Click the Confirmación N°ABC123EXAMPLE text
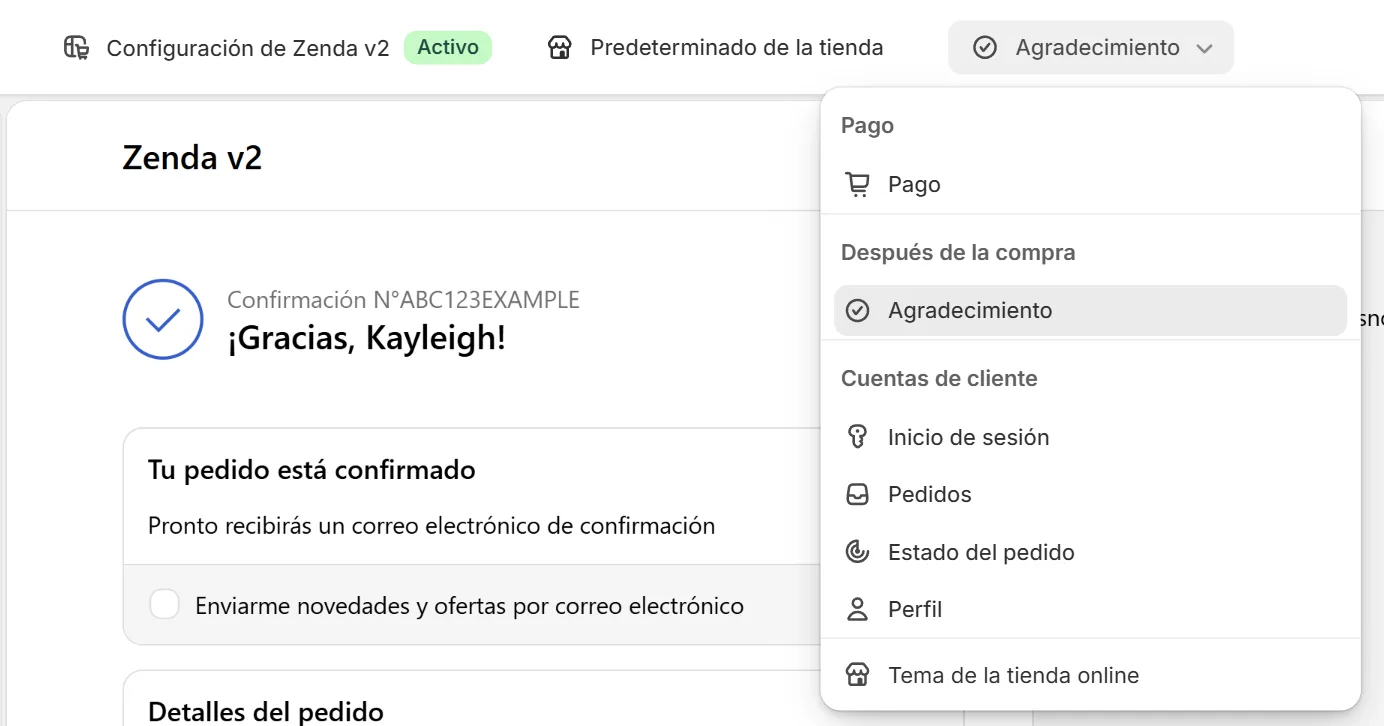Image resolution: width=1384 pixels, height=726 pixels. pos(403,299)
